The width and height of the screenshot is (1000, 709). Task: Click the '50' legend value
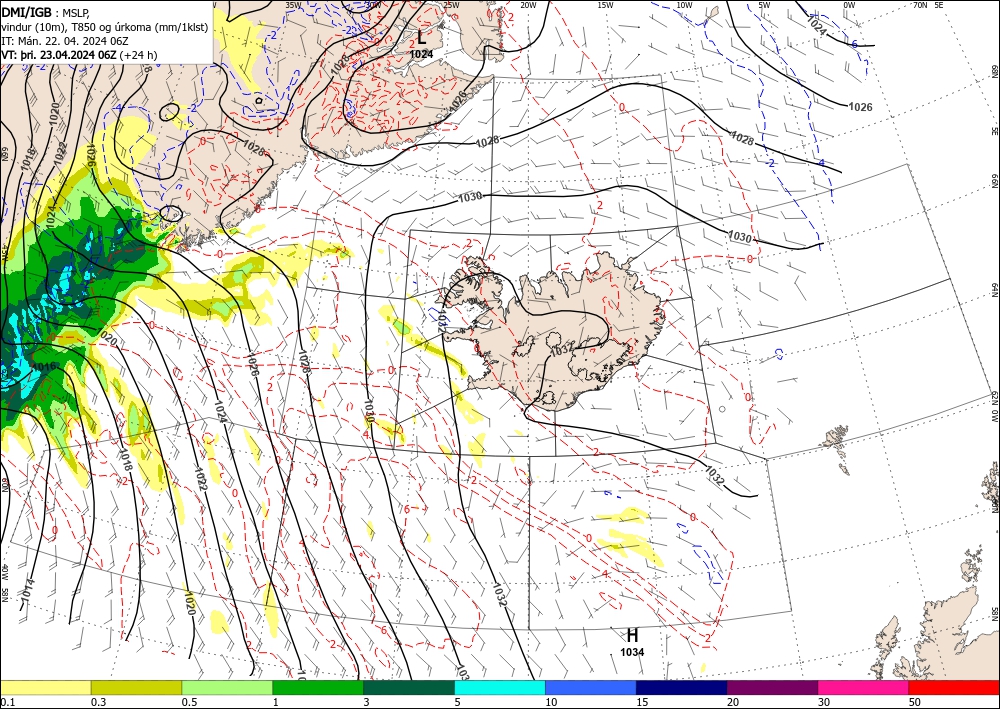(914, 702)
